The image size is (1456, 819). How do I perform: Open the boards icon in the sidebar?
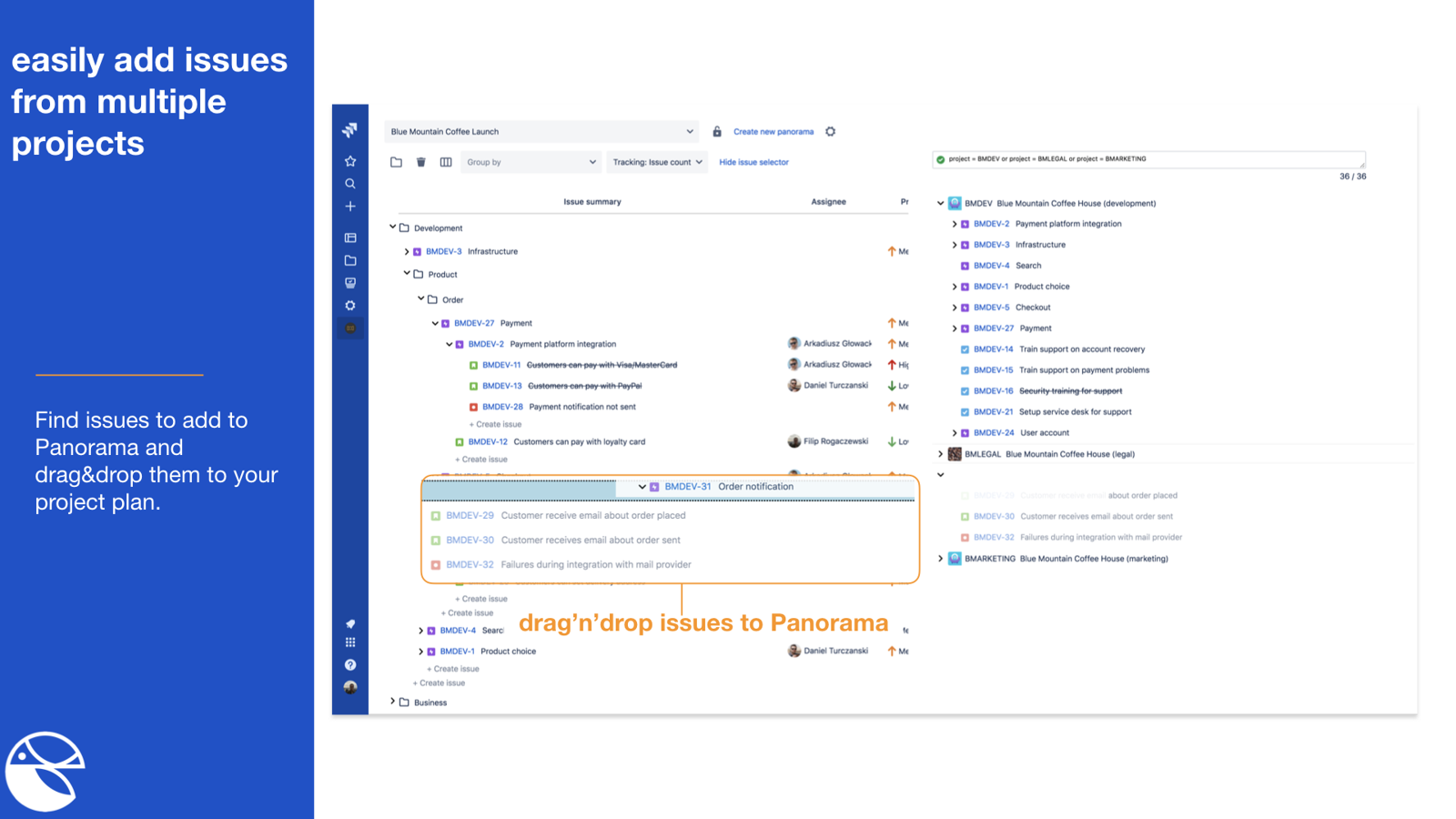(x=350, y=238)
